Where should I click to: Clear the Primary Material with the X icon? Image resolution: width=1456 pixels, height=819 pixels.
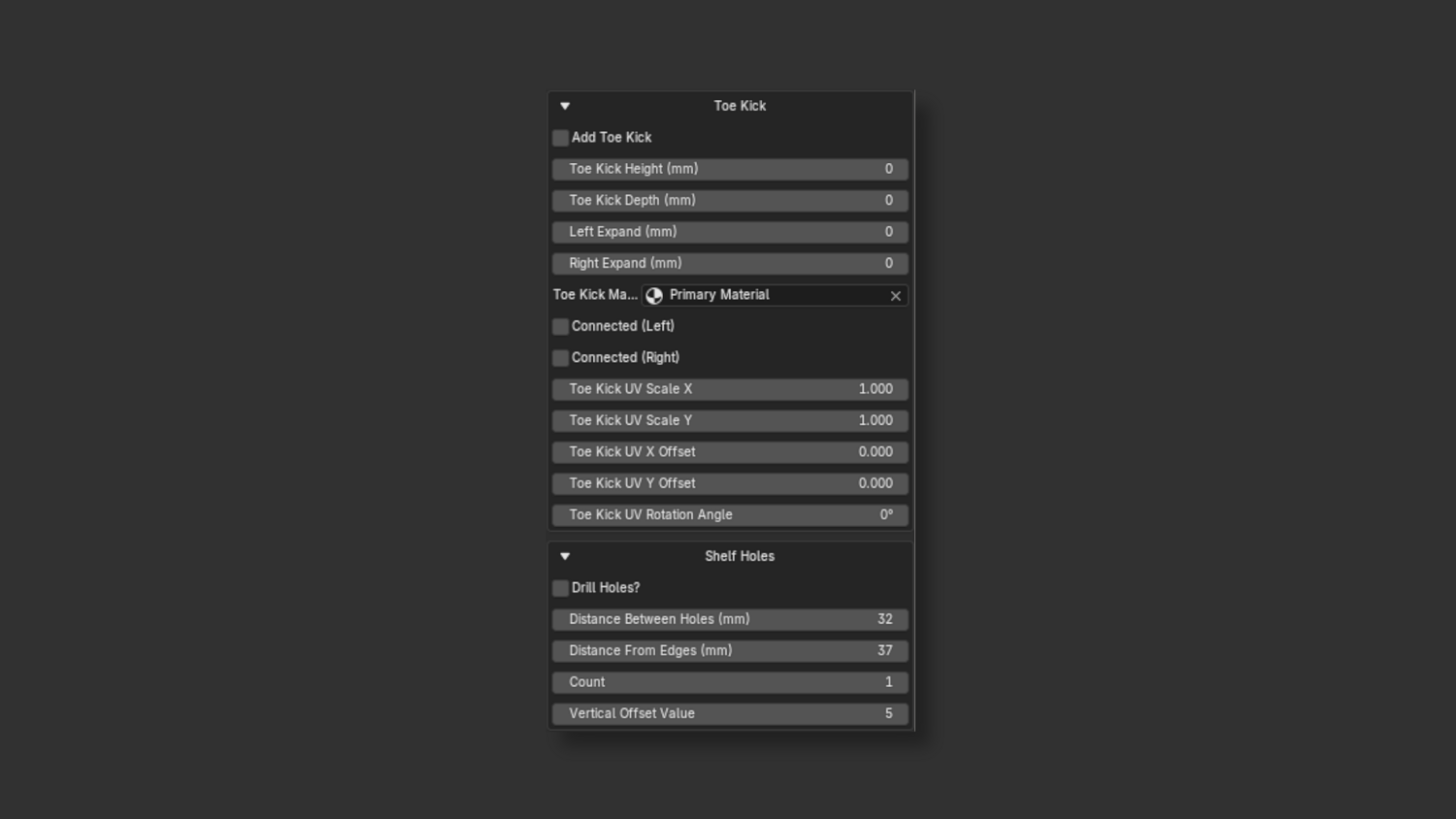click(x=895, y=296)
